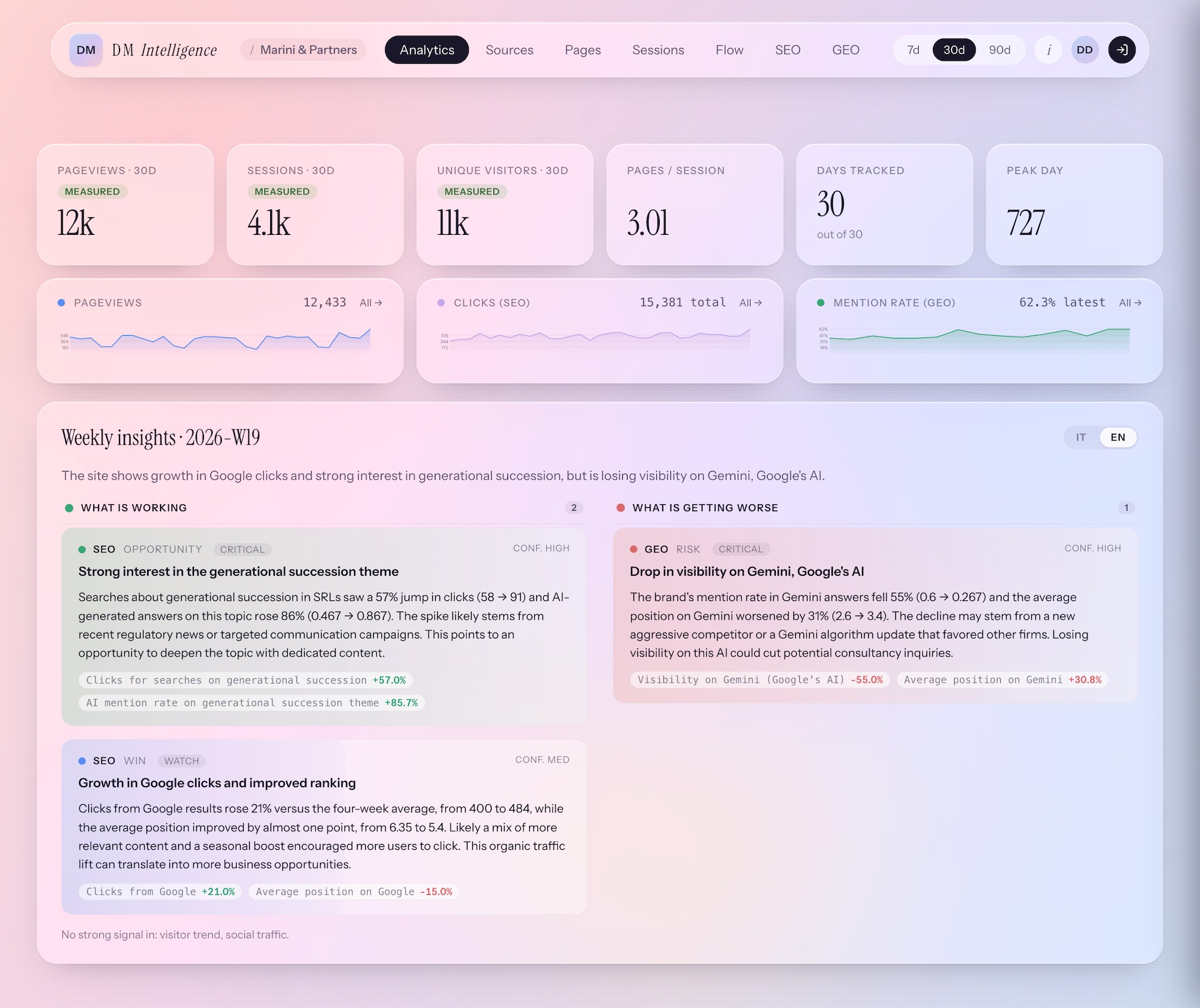
Task: Click Average position on Google -15.0% chip
Action: [x=354, y=891]
